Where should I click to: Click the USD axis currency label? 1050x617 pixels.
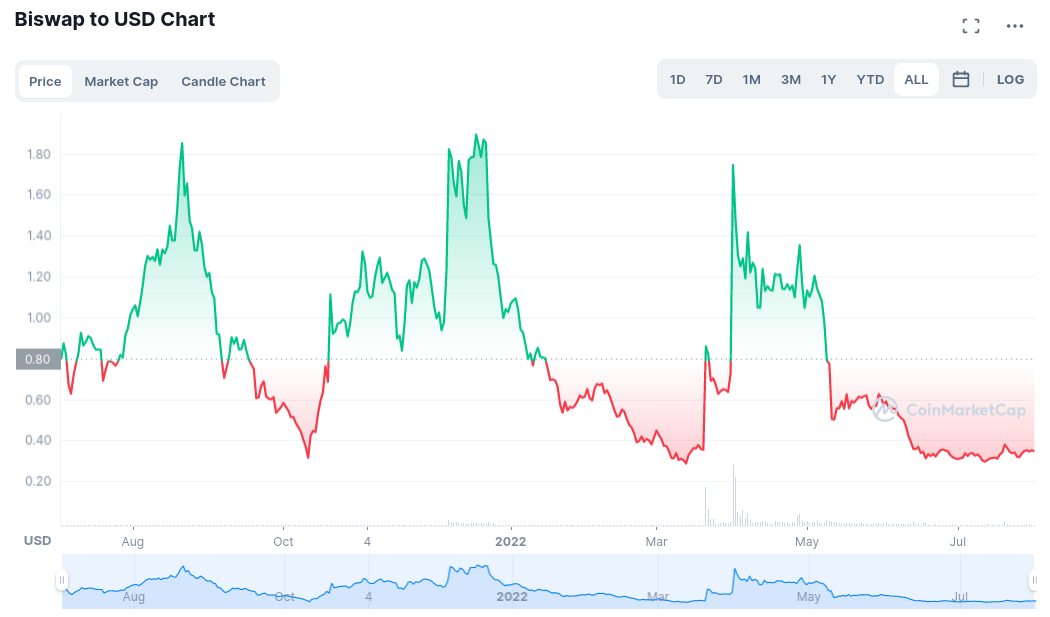[x=38, y=541]
